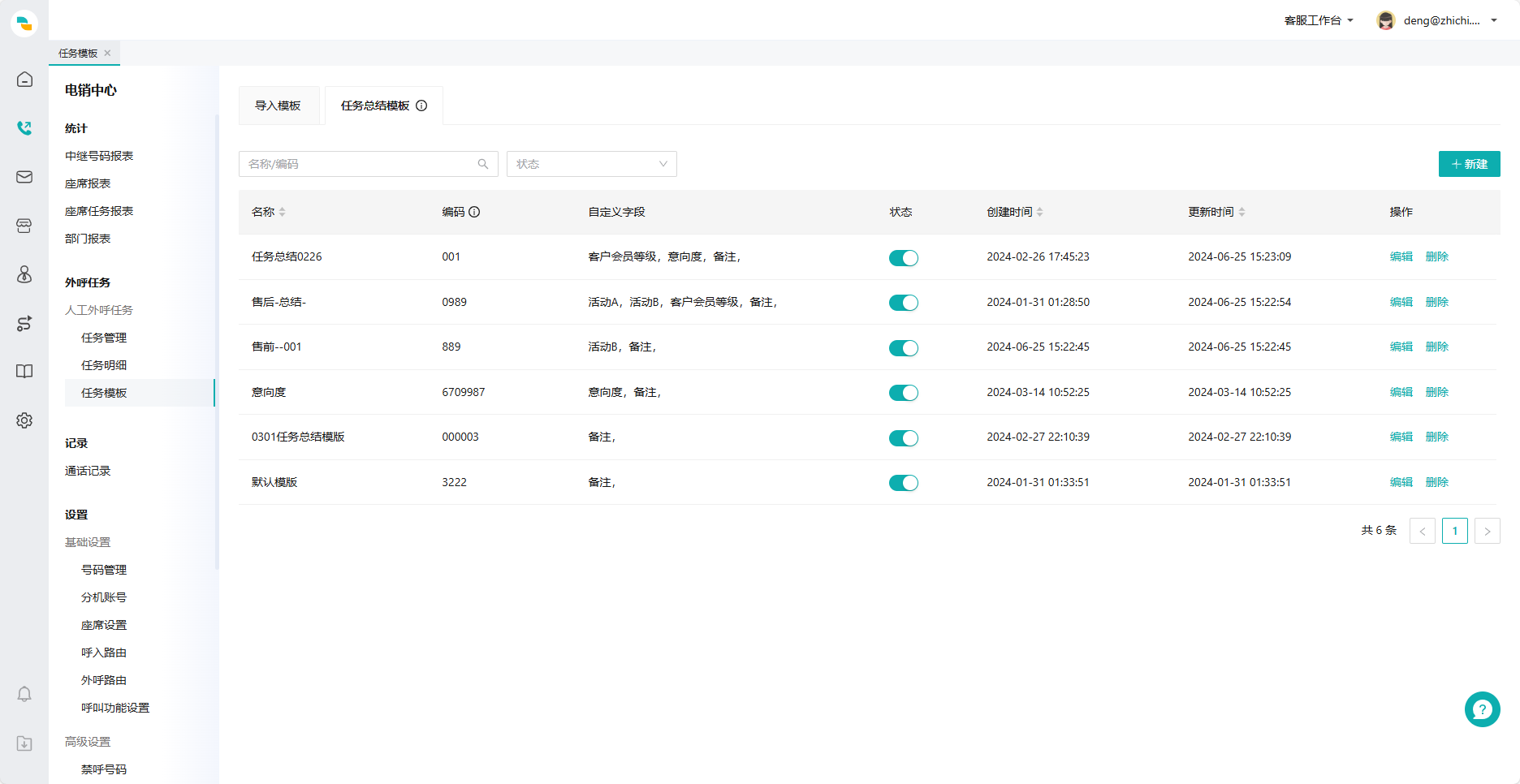Open 中继号码报表 in sidebar
Image resolution: width=1520 pixels, height=784 pixels.
[99, 156]
